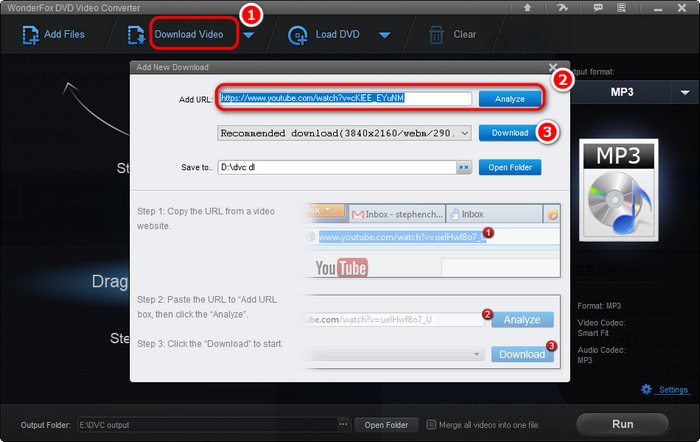Expand the Load DVD dropdown arrow
Screen dimensions: 700x442
tap(385, 35)
